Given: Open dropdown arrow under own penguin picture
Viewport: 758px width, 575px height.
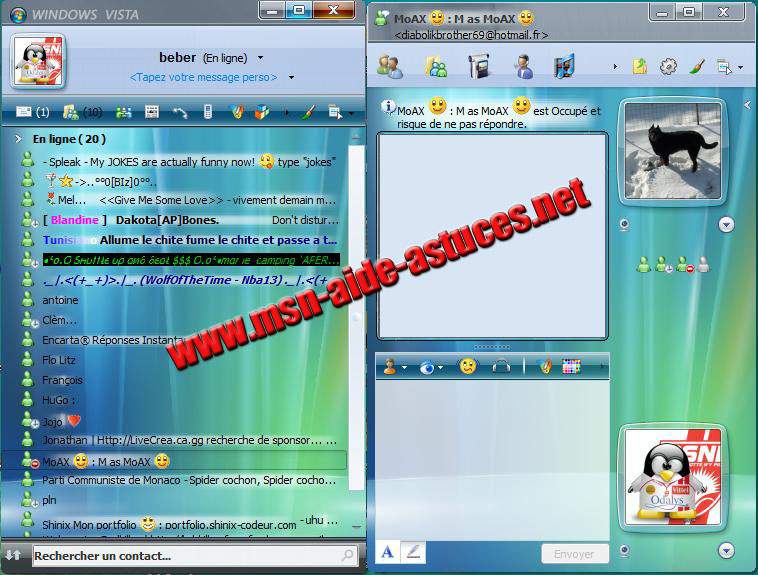Looking at the screenshot, I should click(x=726, y=550).
